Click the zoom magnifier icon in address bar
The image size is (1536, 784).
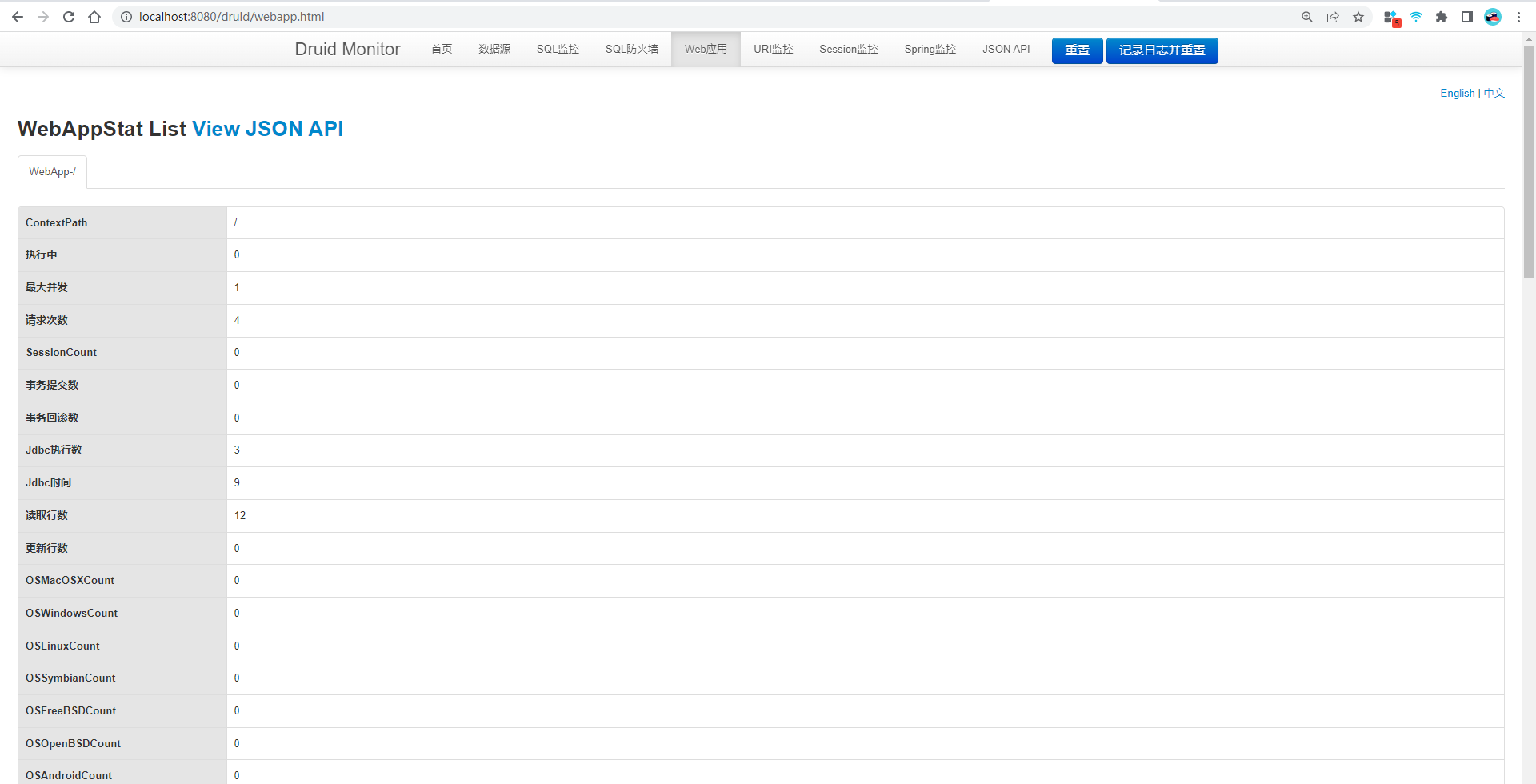(1307, 17)
